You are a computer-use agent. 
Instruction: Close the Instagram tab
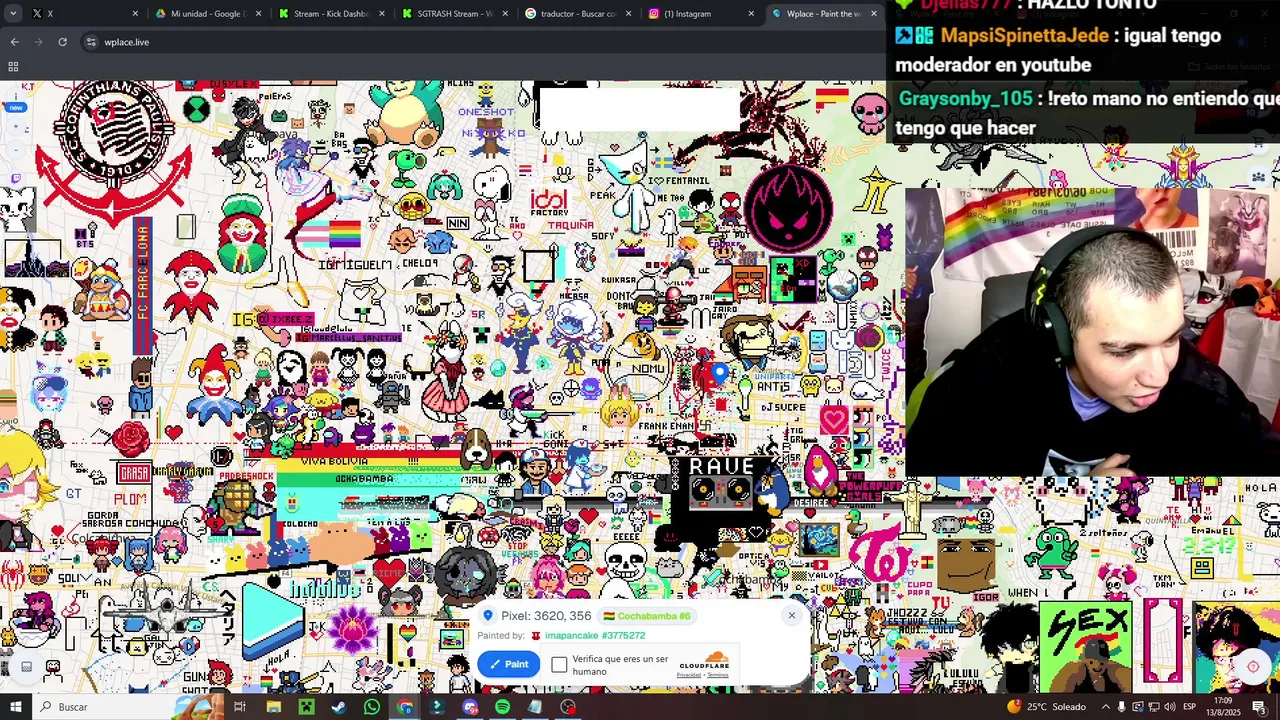(751, 14)
